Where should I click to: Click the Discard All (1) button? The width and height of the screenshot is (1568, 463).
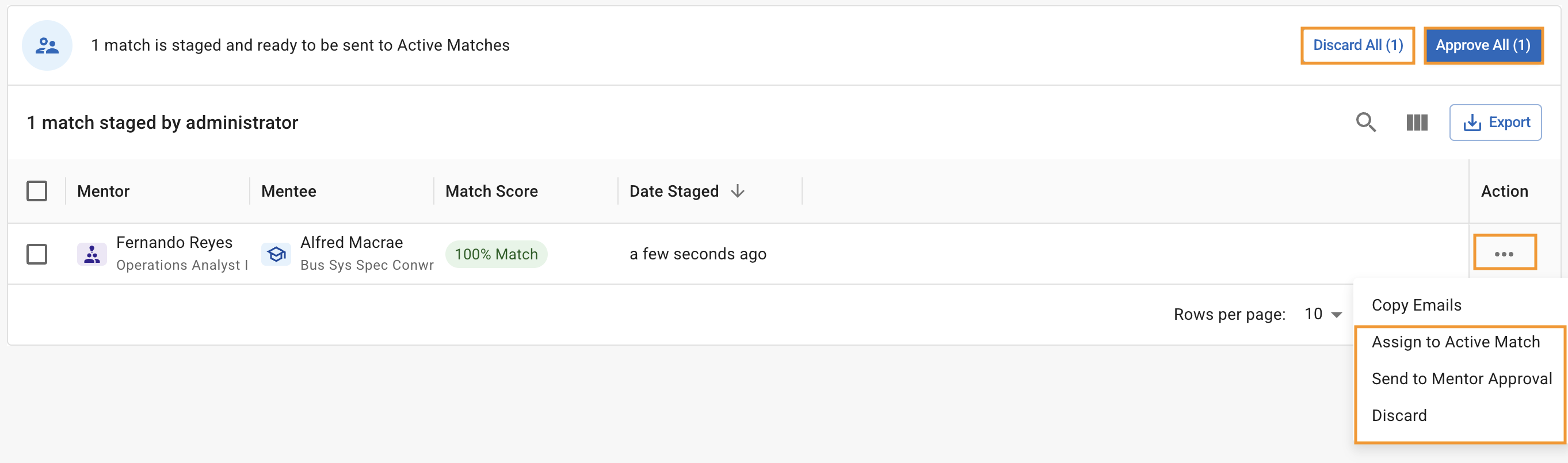[x=1357, y=45]
